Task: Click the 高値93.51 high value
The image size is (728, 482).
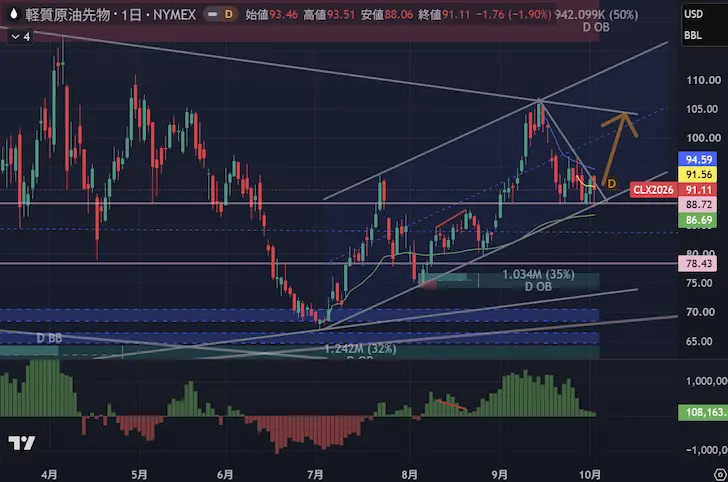Action: [329, 15]
